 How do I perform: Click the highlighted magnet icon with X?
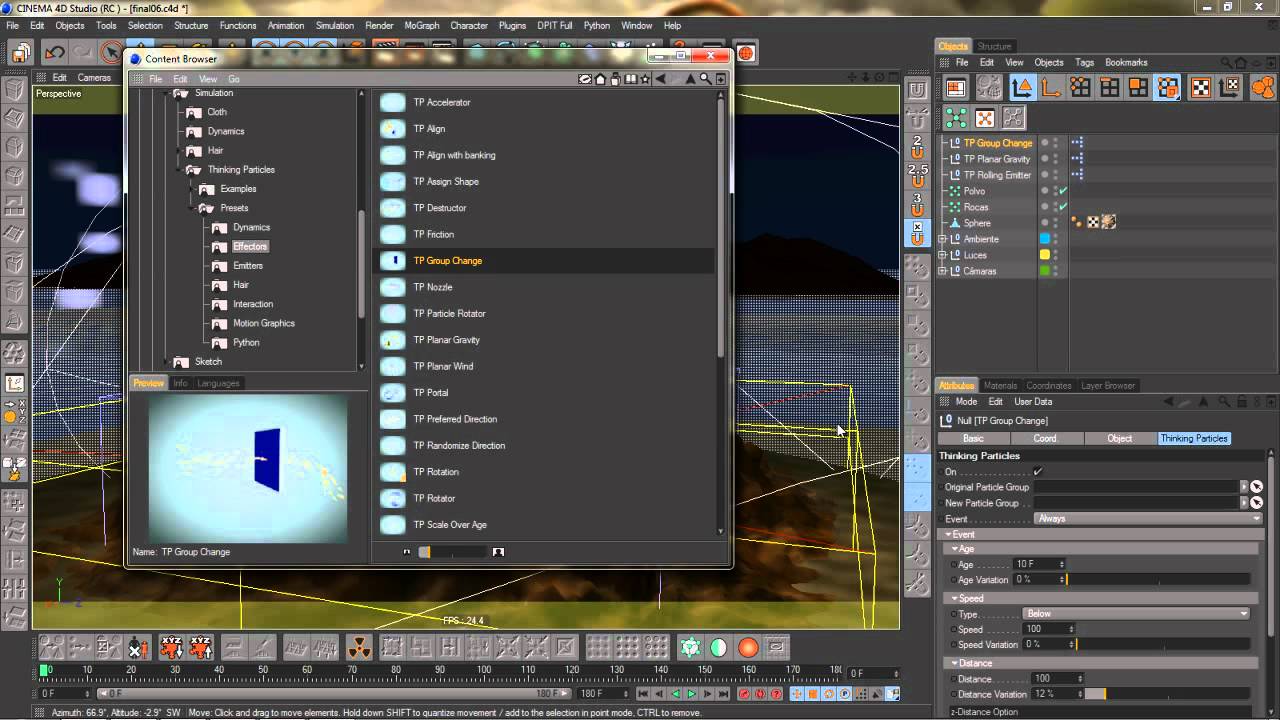pyautogui.click(x=917, y=233)
